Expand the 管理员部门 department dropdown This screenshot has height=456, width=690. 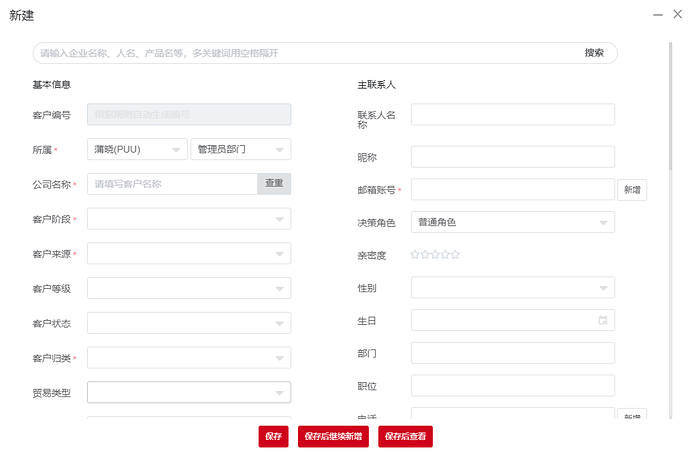240,149
